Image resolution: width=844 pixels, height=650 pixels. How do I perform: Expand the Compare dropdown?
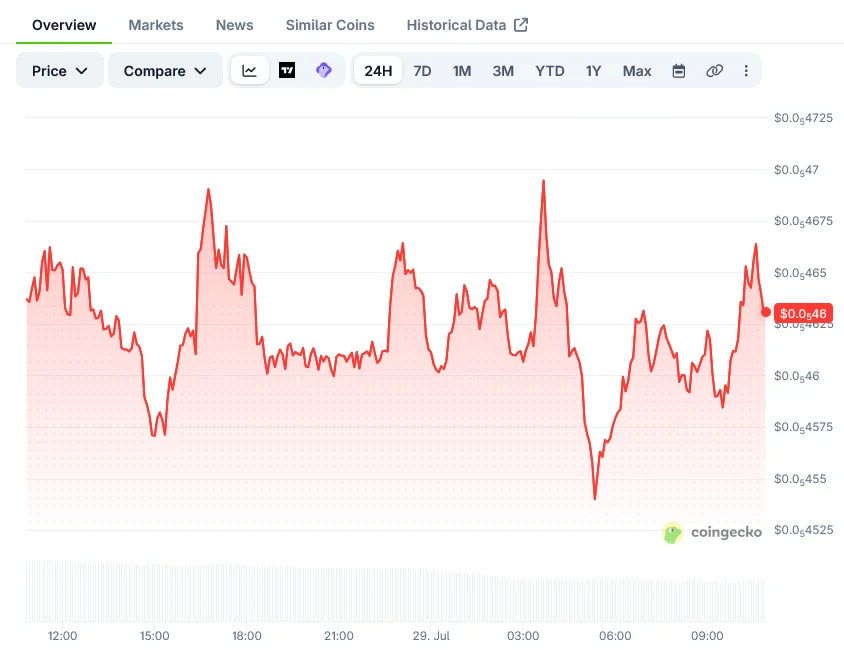pos(165,70)
